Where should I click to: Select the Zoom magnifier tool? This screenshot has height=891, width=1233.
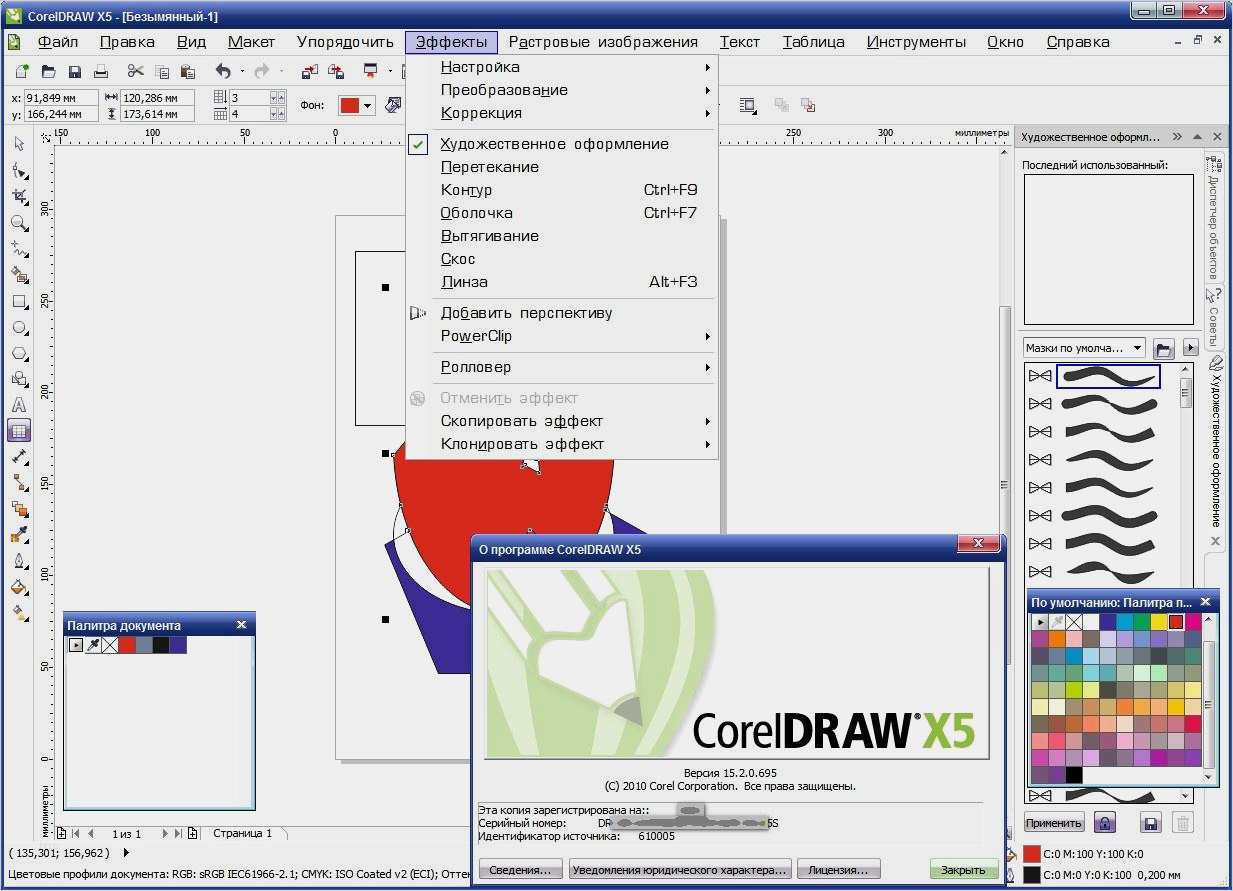pyautogui.click(x=19, y=223)
